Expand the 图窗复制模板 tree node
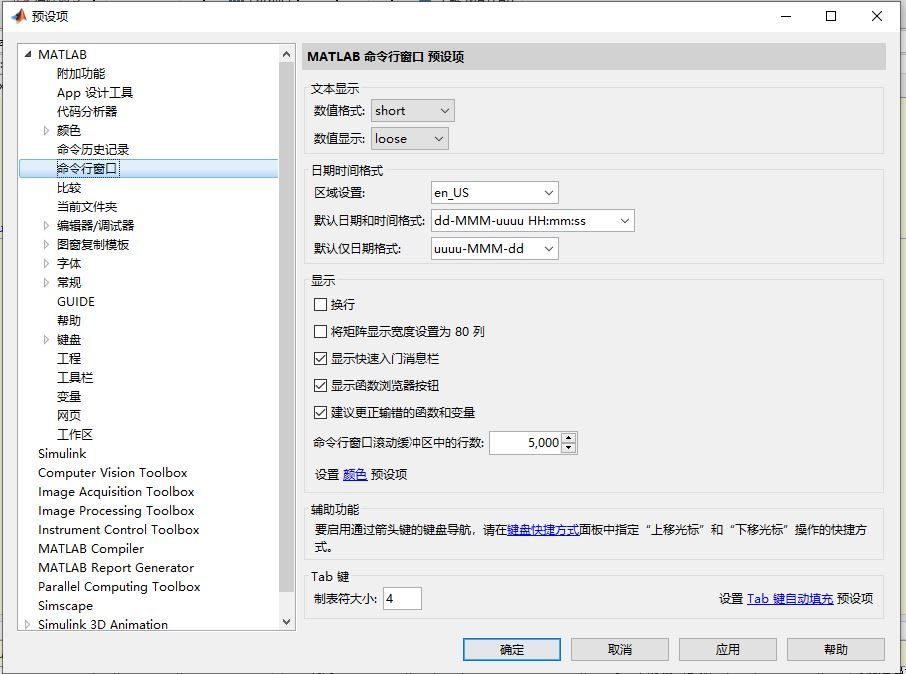Viewport: 906px width, 674px height. pos(46,245)
